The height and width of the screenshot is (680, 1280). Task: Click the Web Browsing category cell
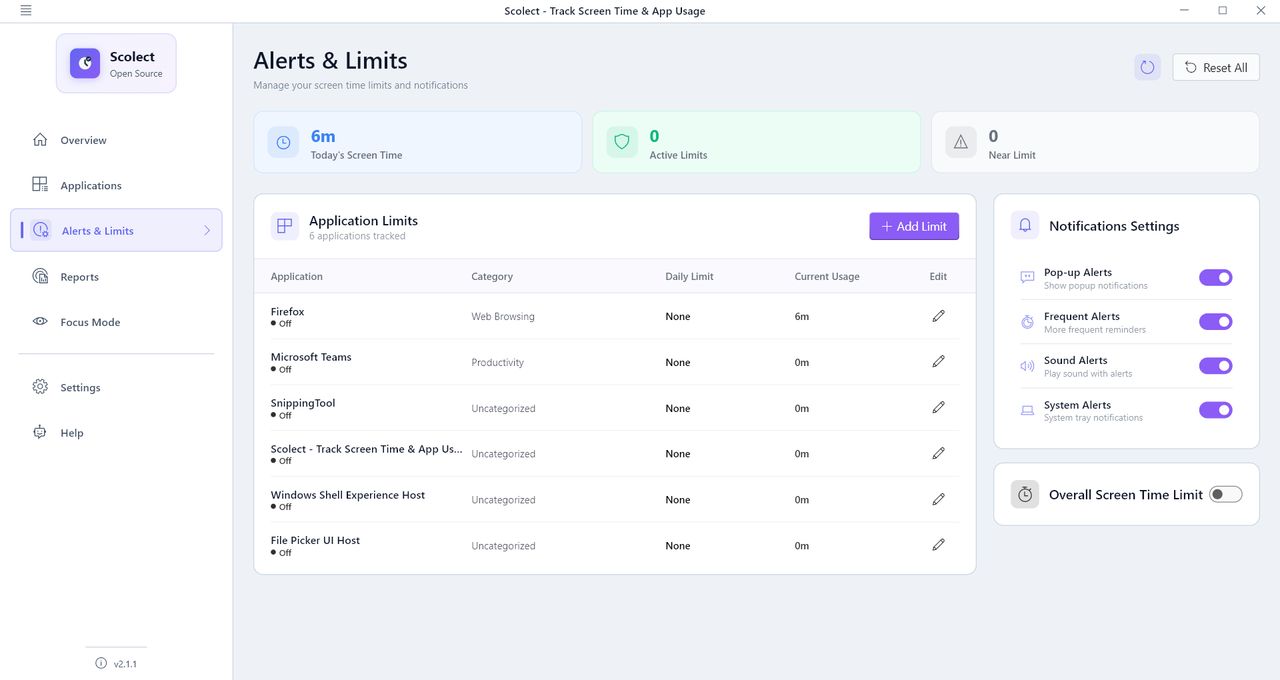(503, 316)
